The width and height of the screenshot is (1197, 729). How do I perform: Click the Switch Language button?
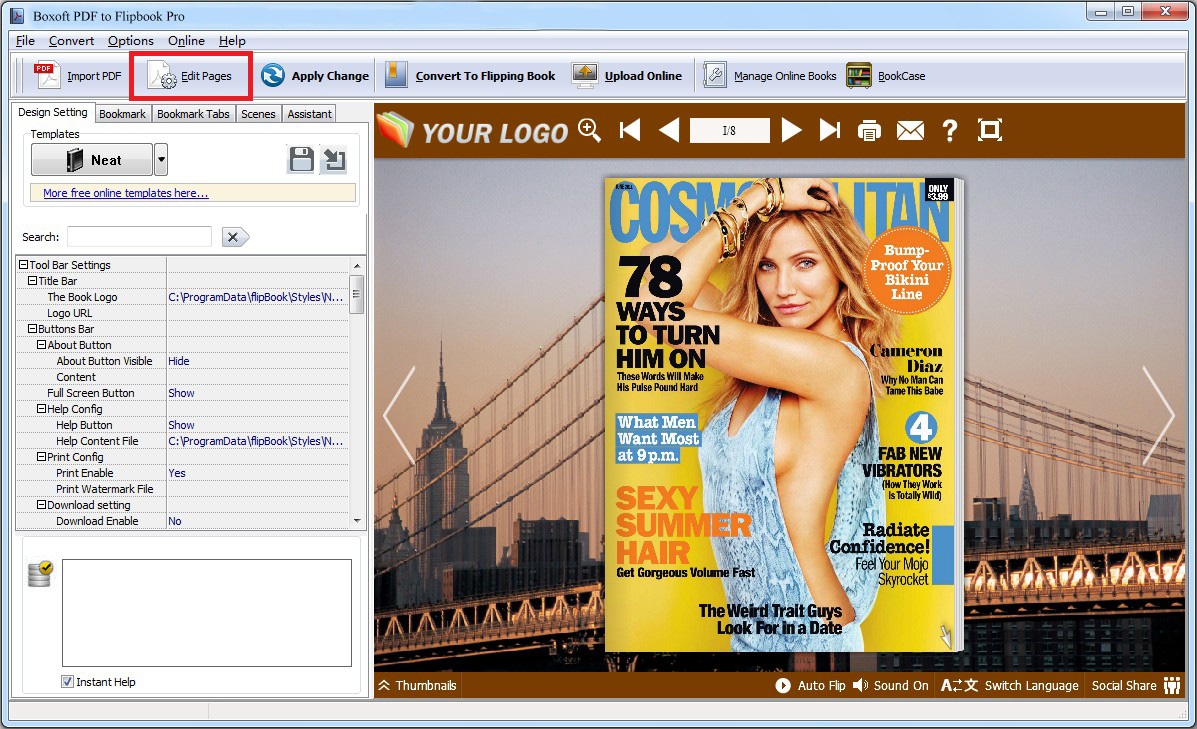point(1010,685)
